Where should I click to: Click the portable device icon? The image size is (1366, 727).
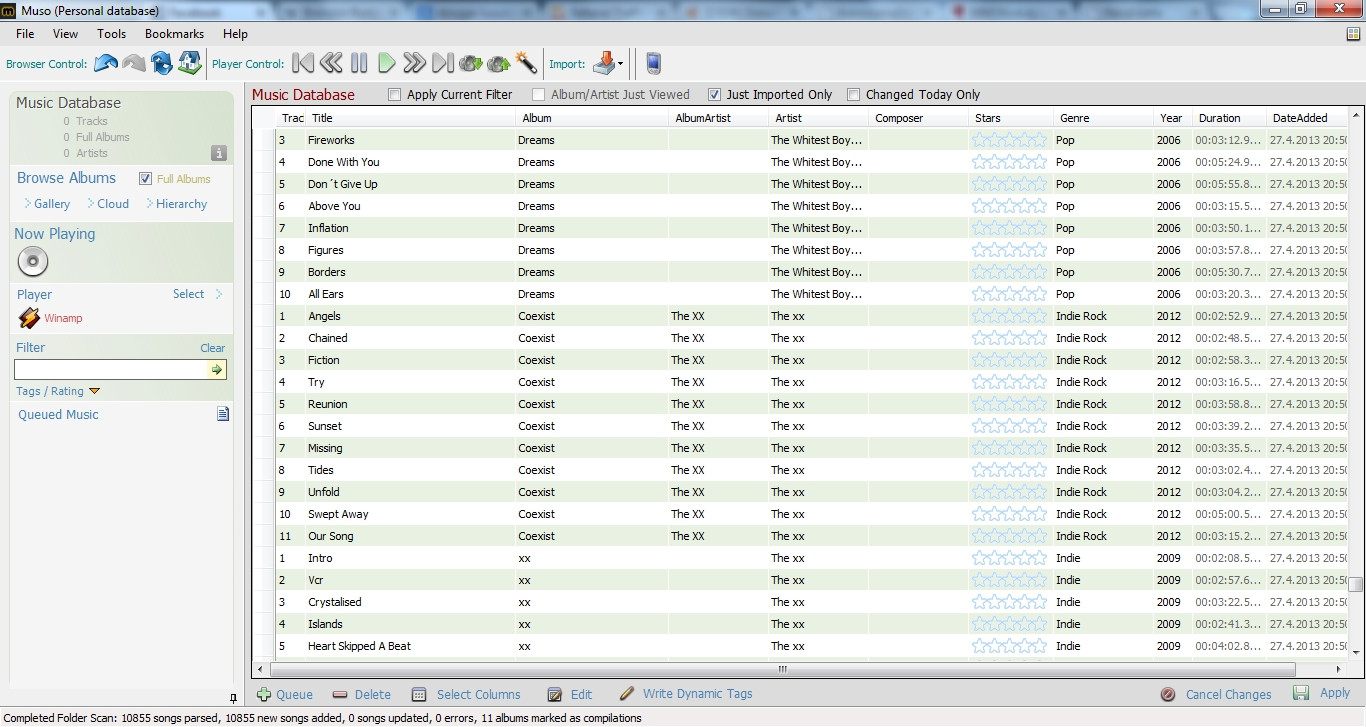click(653, 64)
